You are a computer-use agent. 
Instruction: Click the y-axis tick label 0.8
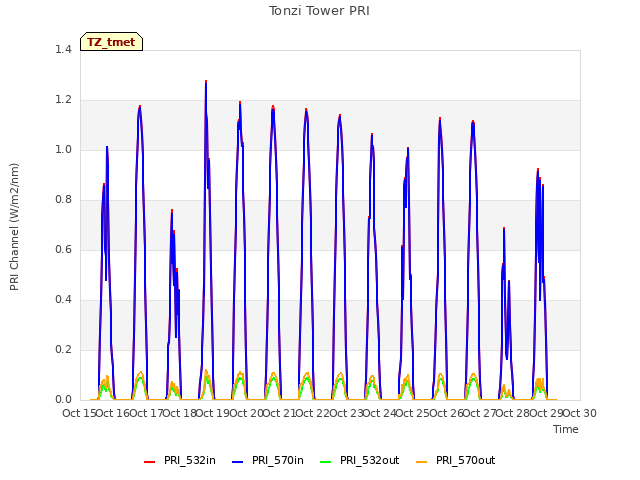[x=63, y=200]
